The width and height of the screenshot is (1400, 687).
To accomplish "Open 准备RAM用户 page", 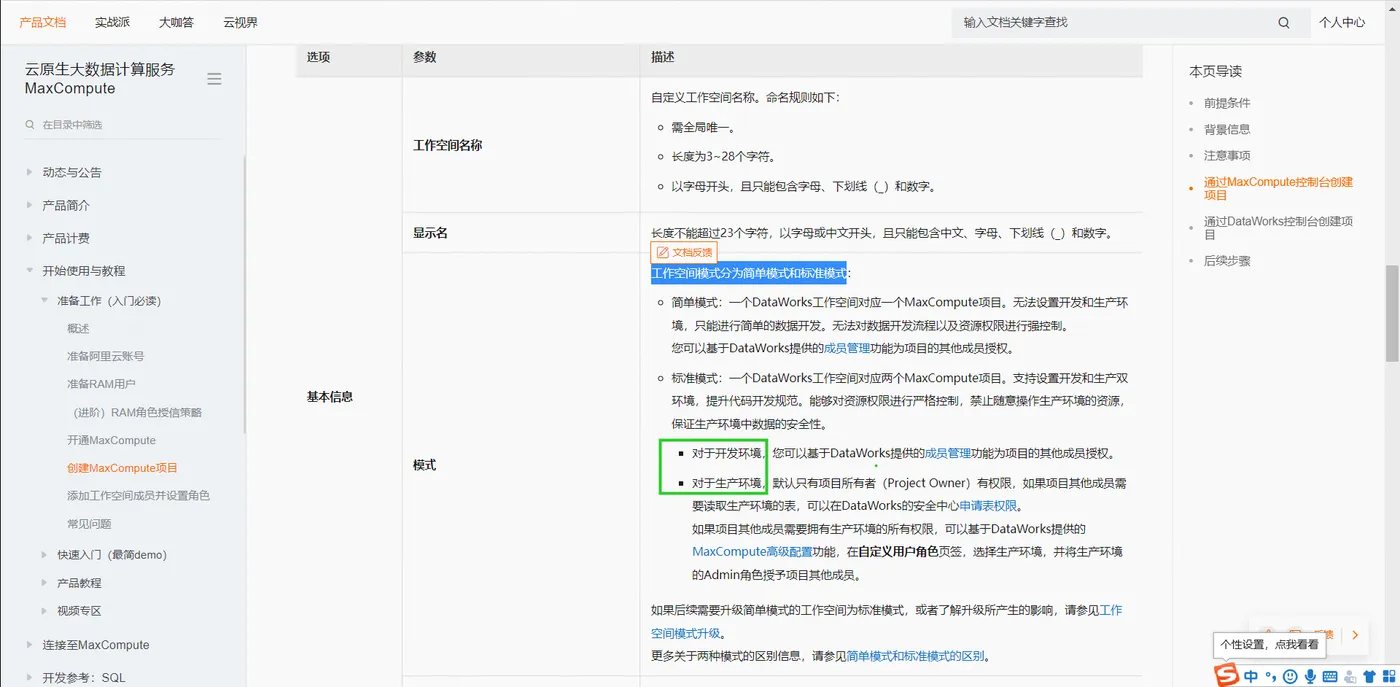I will click(101, 384).
